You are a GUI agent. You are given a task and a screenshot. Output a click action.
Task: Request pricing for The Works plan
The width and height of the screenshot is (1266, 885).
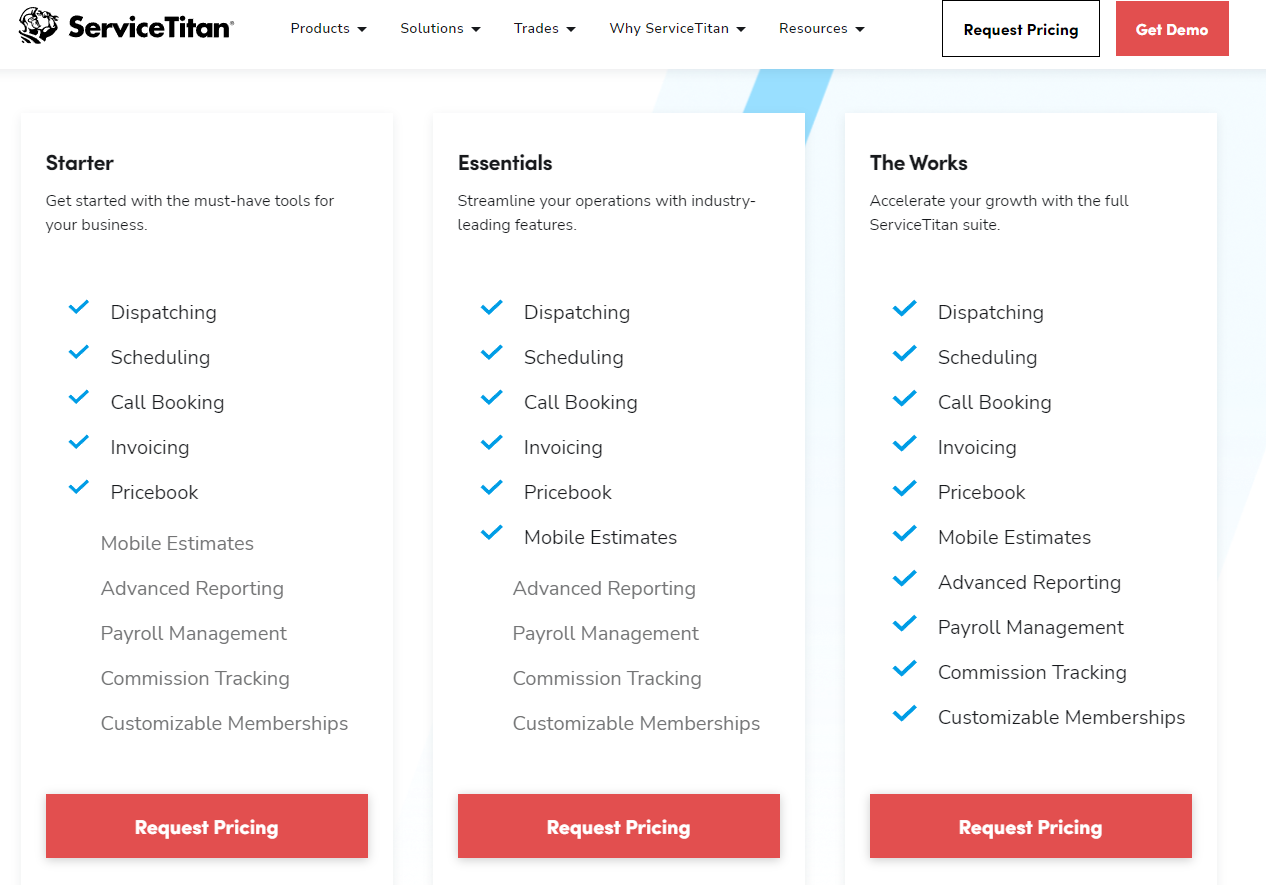point(1030,826)
